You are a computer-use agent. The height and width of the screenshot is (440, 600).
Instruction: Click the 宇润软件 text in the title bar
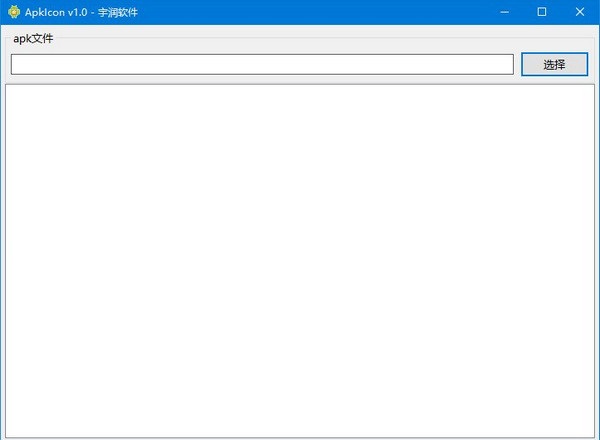(118, 12)
